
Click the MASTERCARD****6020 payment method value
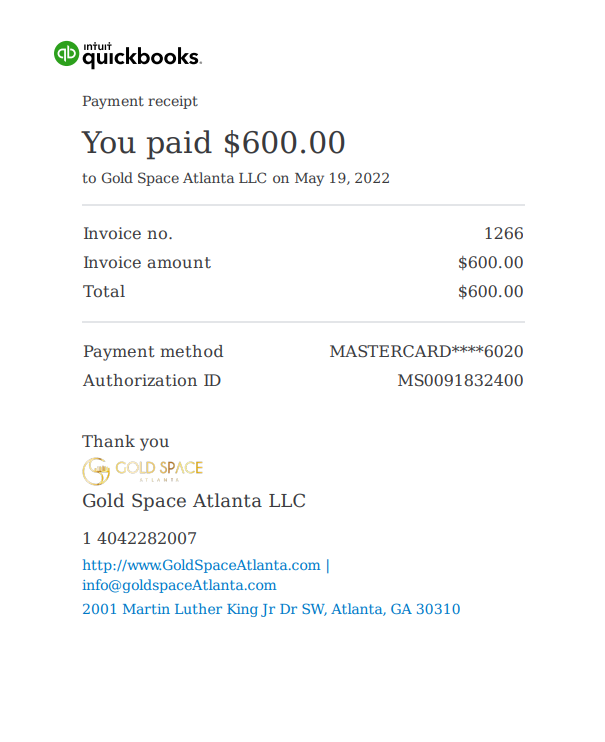click(x=427, y=352)
